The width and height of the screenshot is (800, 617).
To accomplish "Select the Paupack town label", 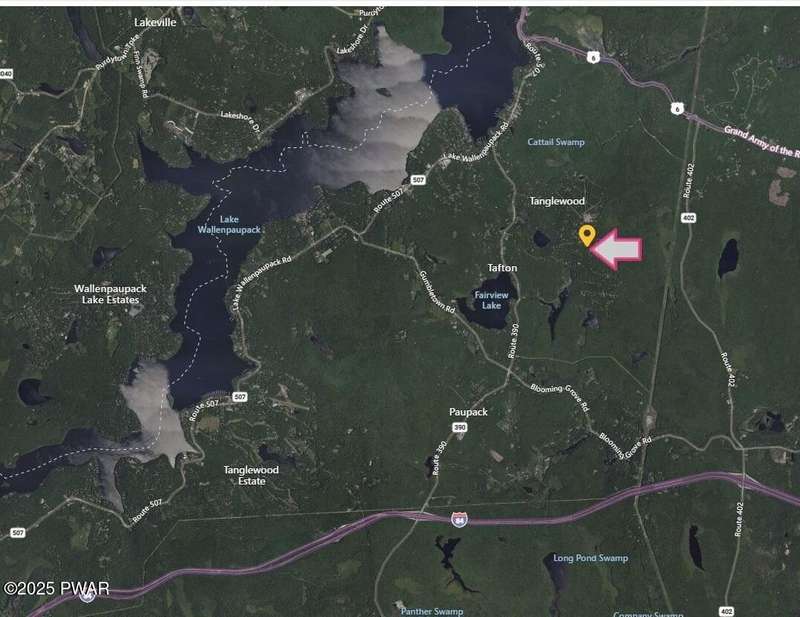I will tap(468, 412).
